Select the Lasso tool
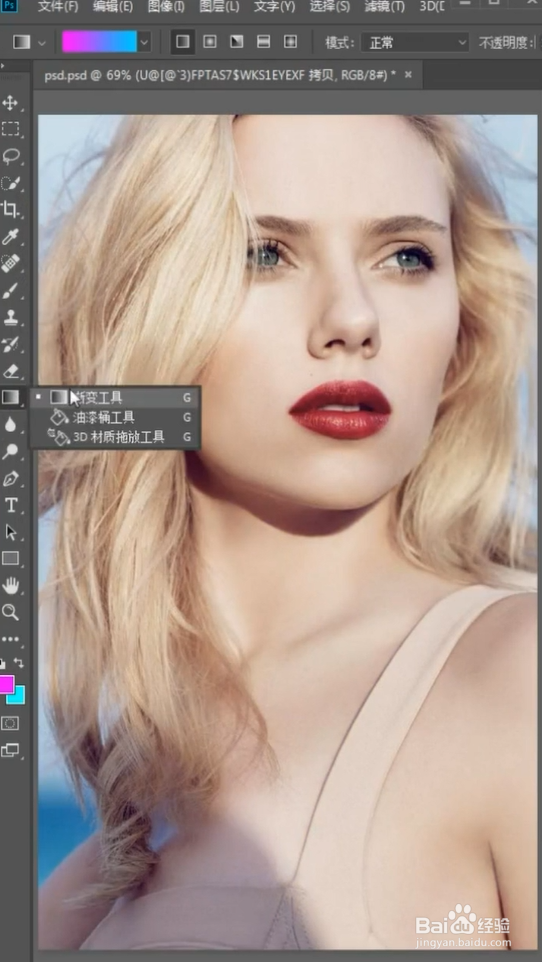Screen dimensions: 542x962 pos(10,156)
